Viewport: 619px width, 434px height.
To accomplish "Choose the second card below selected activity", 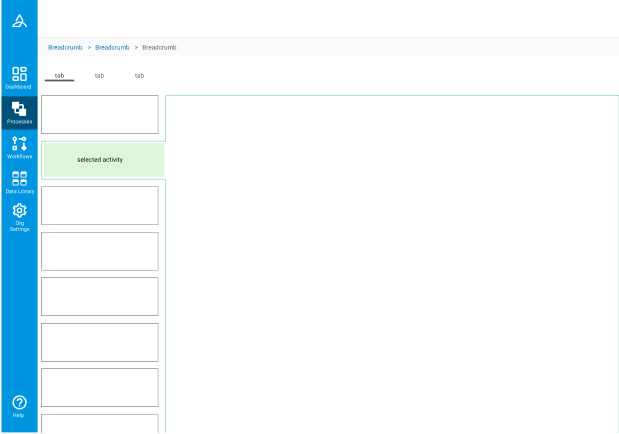I will pos(99,251).
